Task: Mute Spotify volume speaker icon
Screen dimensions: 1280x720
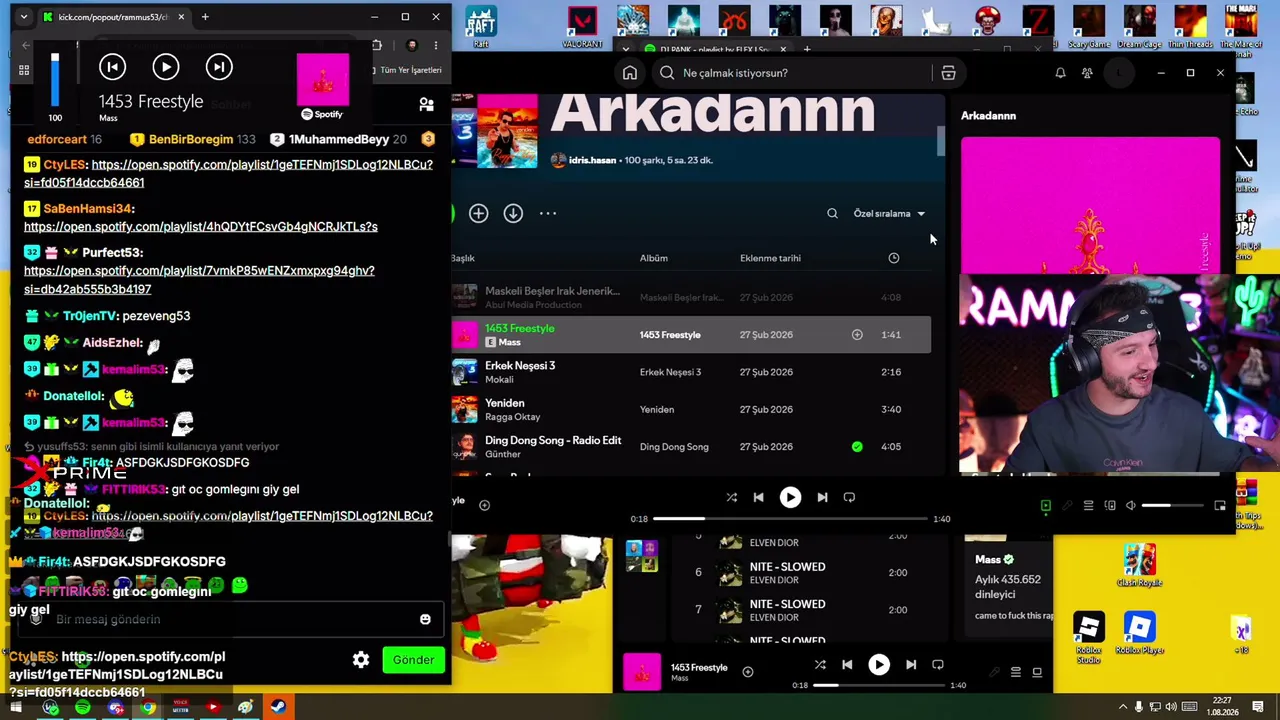Action: (1131, 506)
